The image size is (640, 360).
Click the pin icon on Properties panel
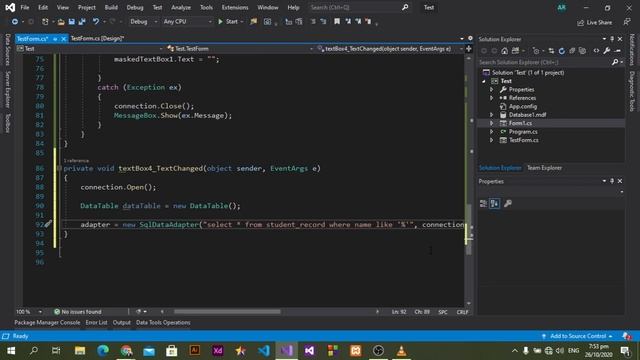(612, 181)
